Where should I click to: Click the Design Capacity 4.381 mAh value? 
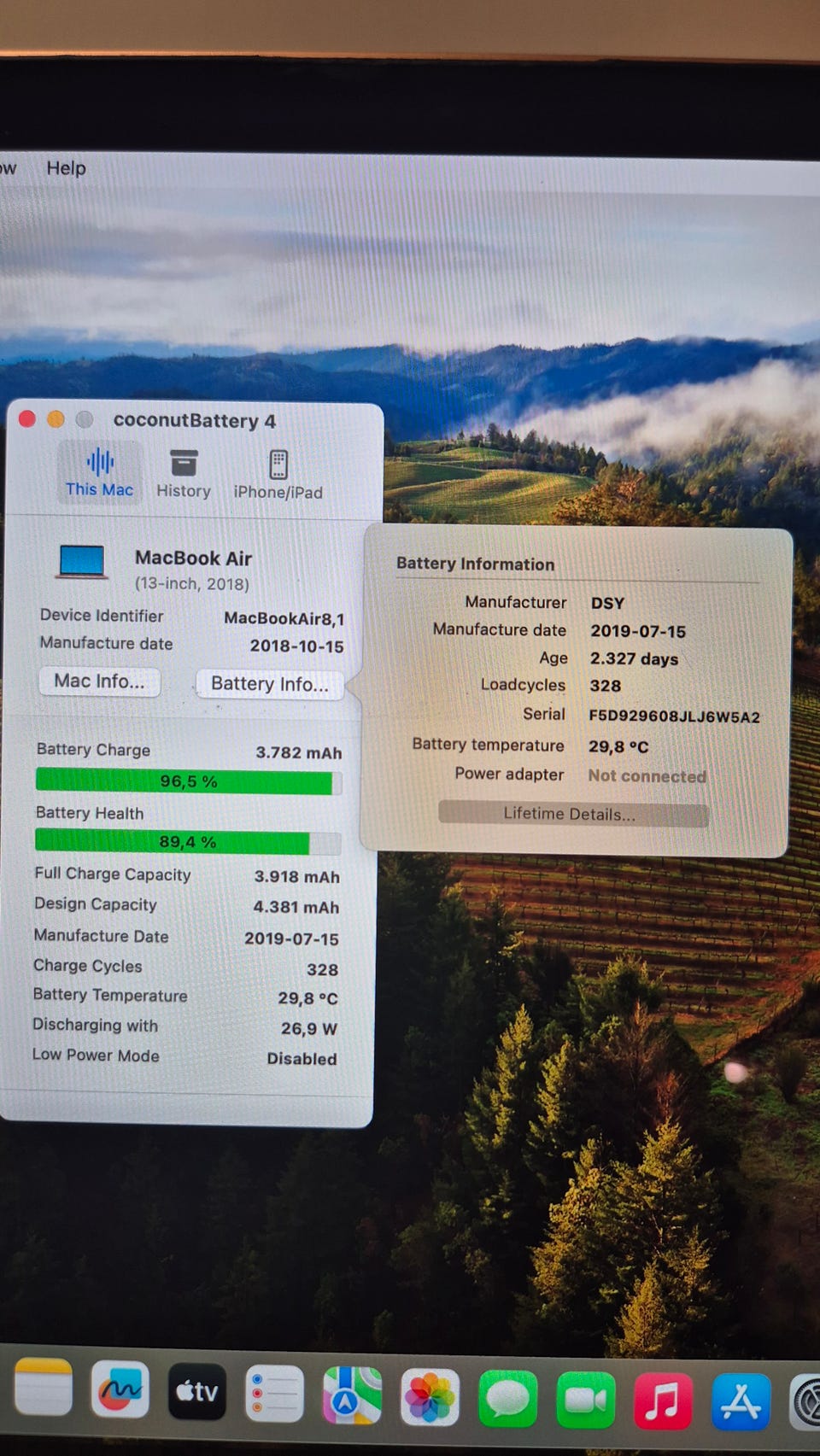(296, 907)
